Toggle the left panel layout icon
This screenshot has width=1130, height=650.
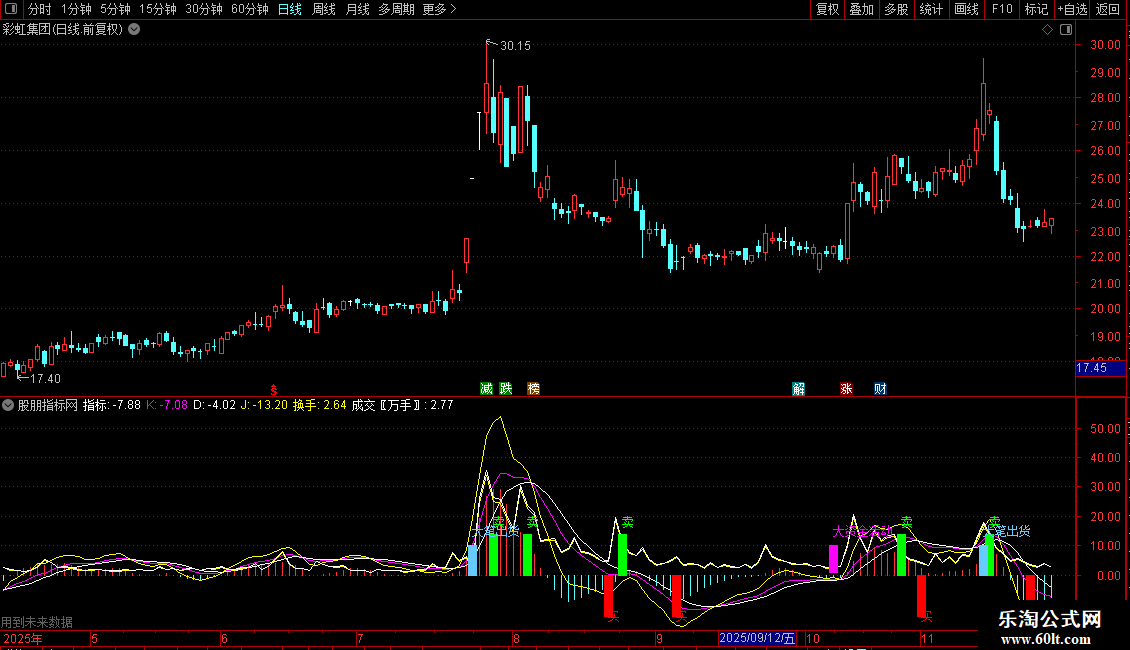(11, 9)
